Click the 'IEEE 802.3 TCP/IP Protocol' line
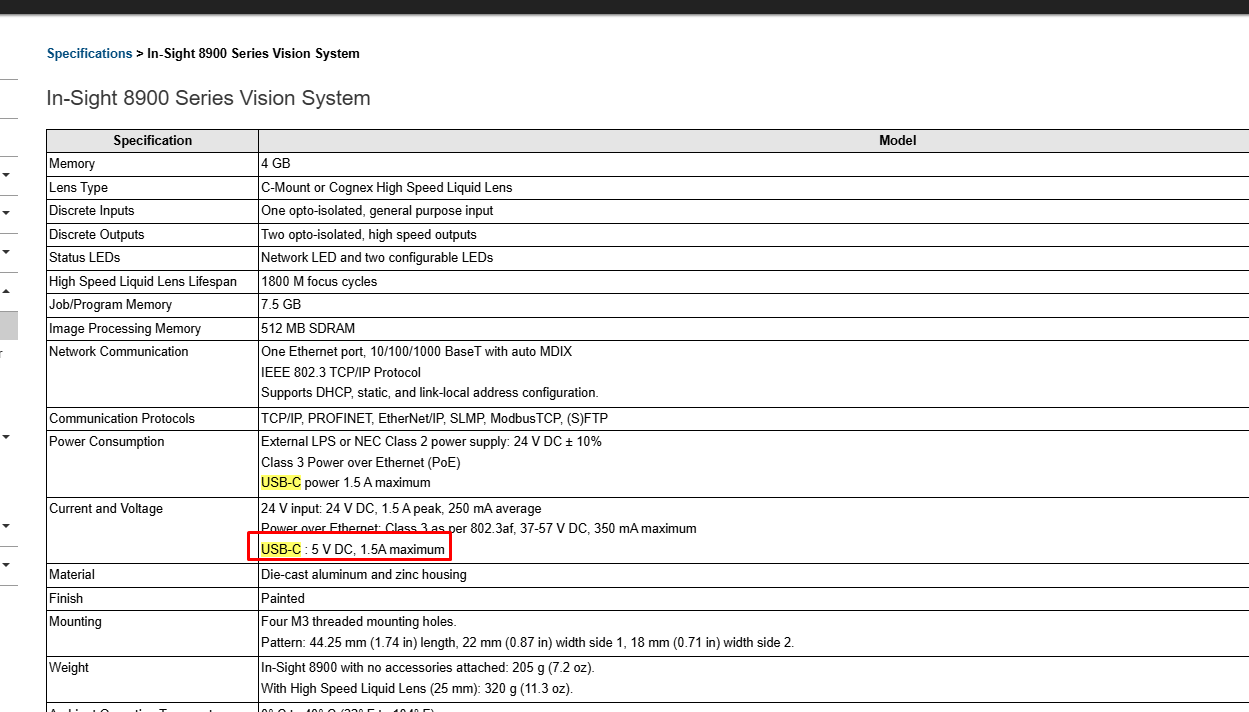Image resolution: width=1249 pixels, height=712 pixels. 341,372
